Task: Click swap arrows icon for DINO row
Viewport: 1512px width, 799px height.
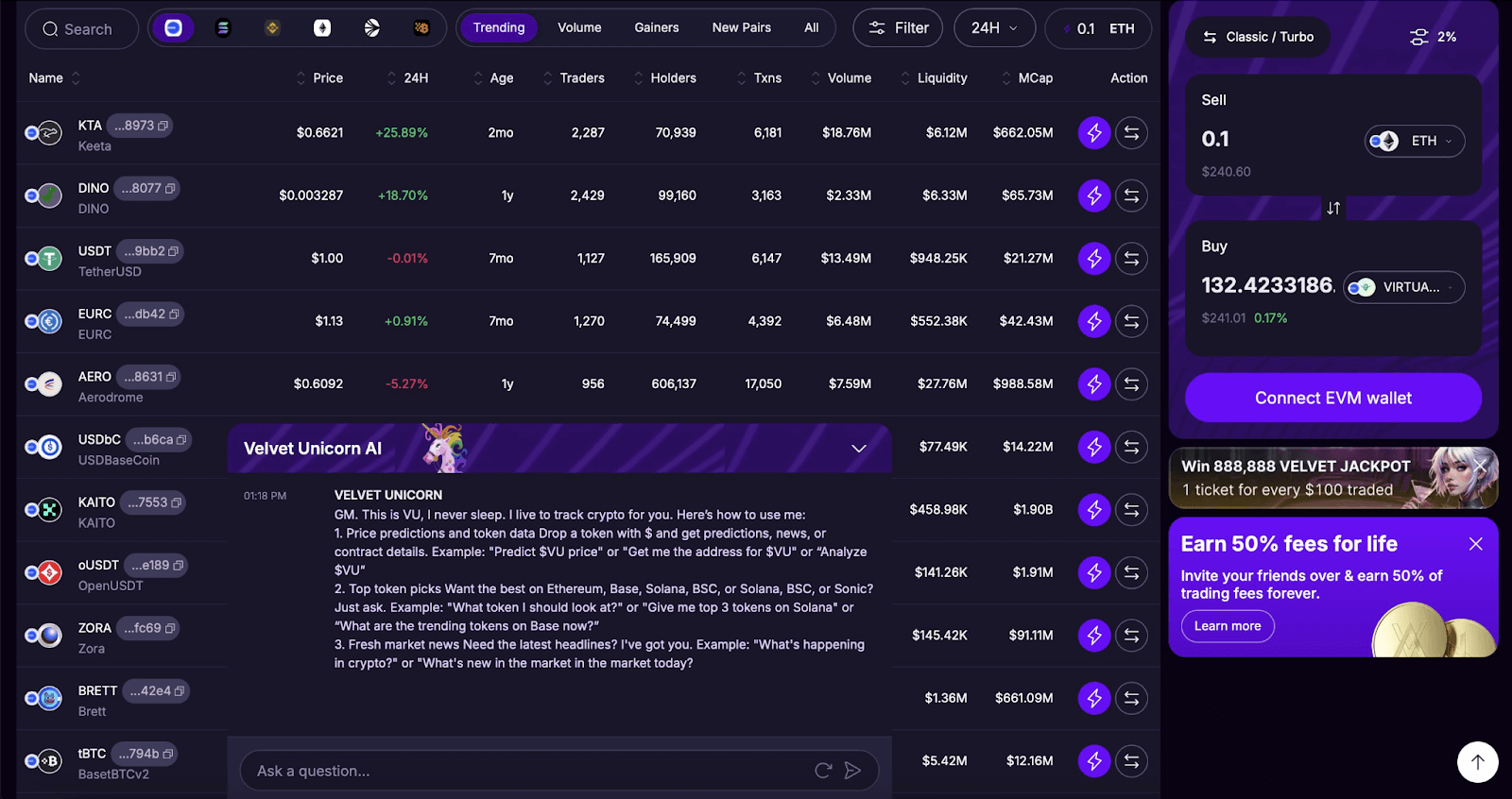Action: pyautogui.click(x=1131, y=195)
